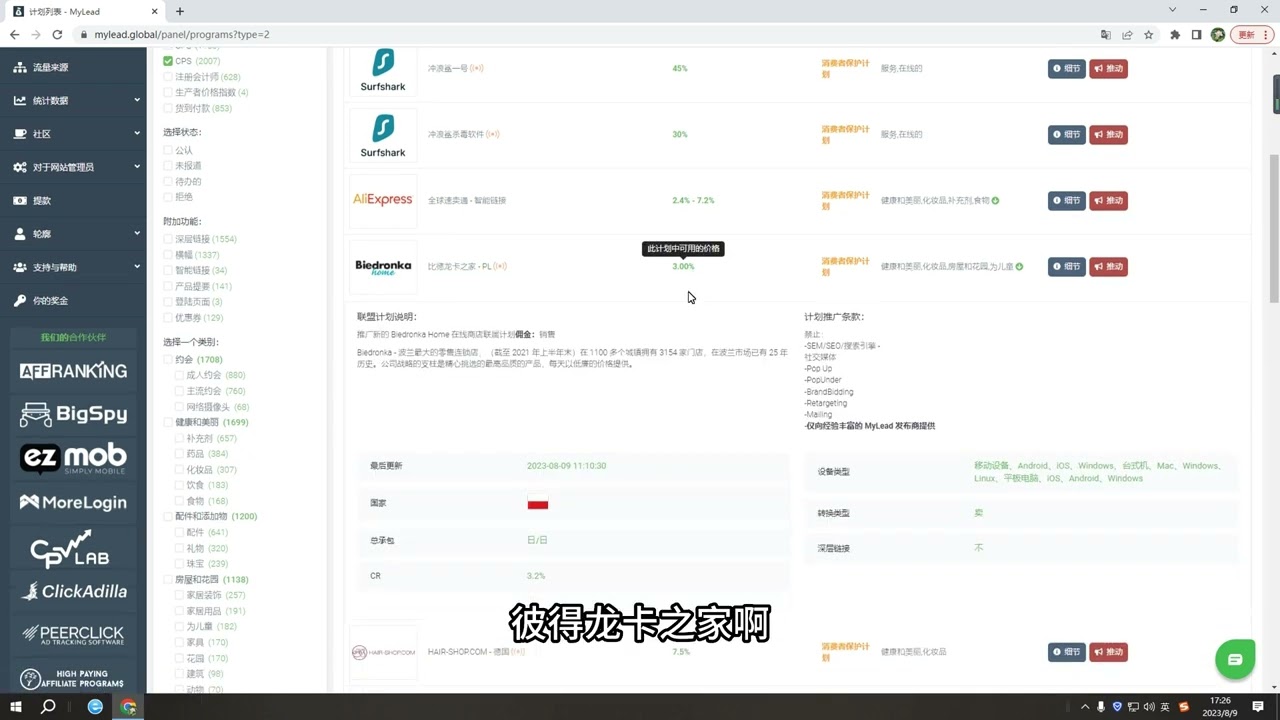Click the 更新 browser update button
The image size is (1280, 720).
tap(1251, 34)
